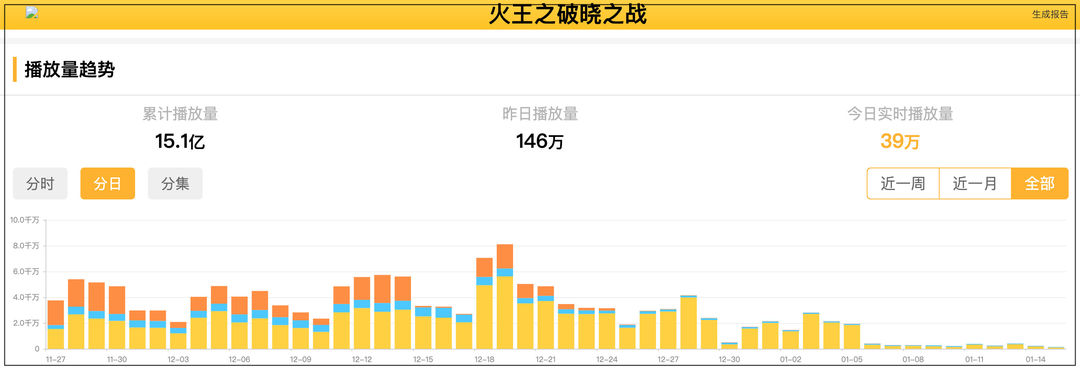The width and height of the screenshot is (1080, 370).
Task: Show the 近一周 range
Action: [902, 183]
